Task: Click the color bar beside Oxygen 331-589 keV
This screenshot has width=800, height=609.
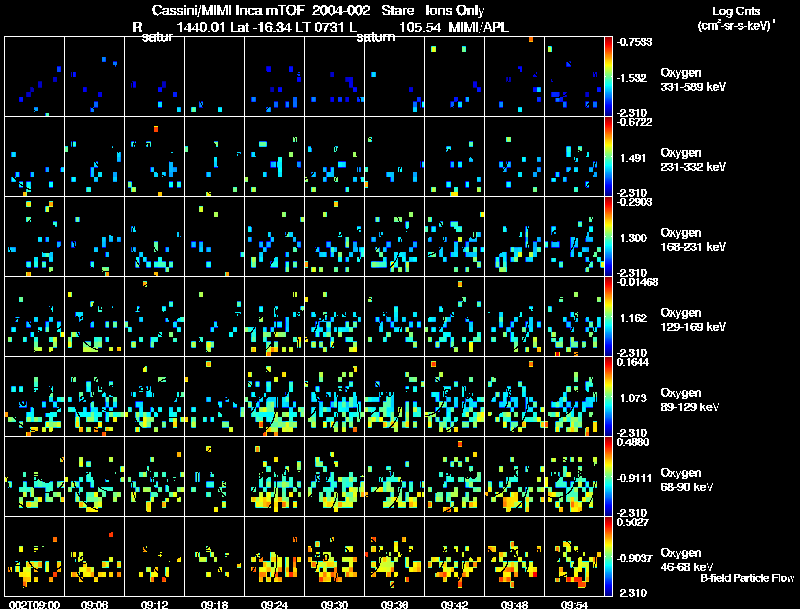Action: pyautogui.click(x=608, y=77)
